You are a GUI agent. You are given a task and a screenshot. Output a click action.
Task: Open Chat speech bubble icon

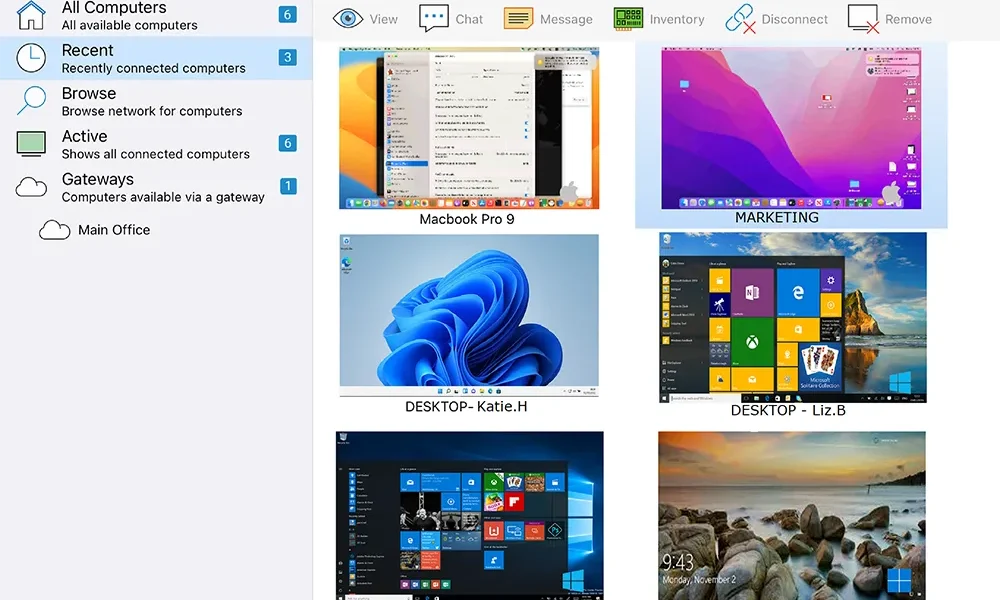pos(434,18)
